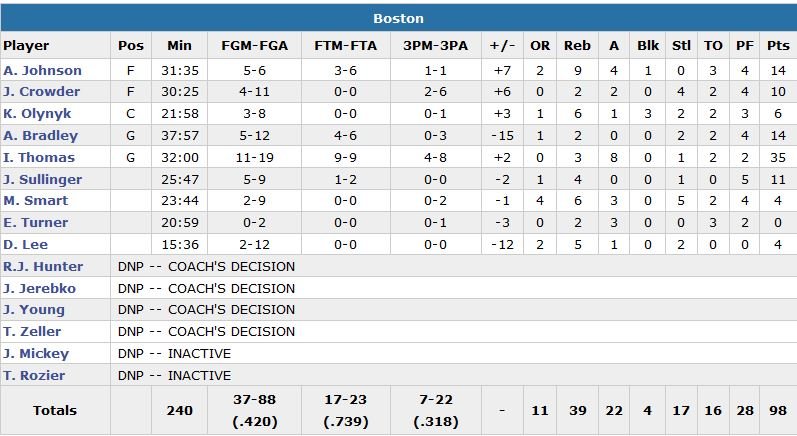
Task: Click J. Sullinger name link
Action: 42,180
